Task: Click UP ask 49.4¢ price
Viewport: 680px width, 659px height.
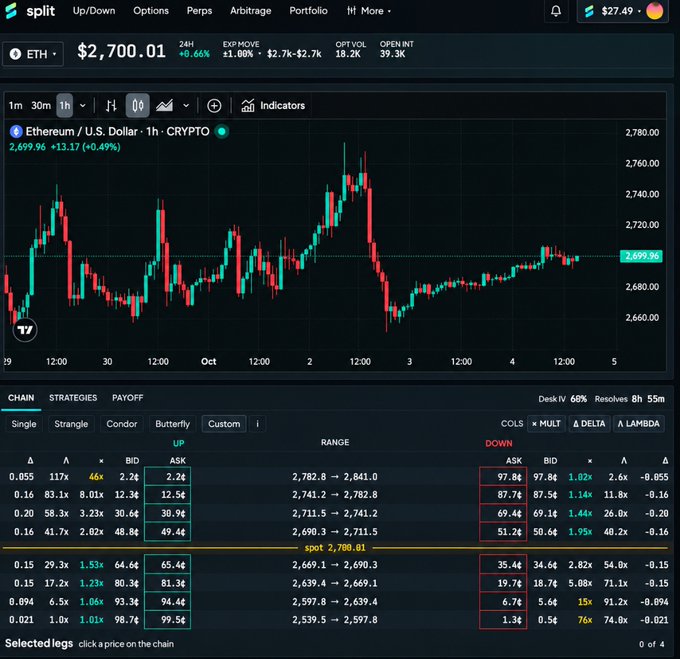Action: 167,532
